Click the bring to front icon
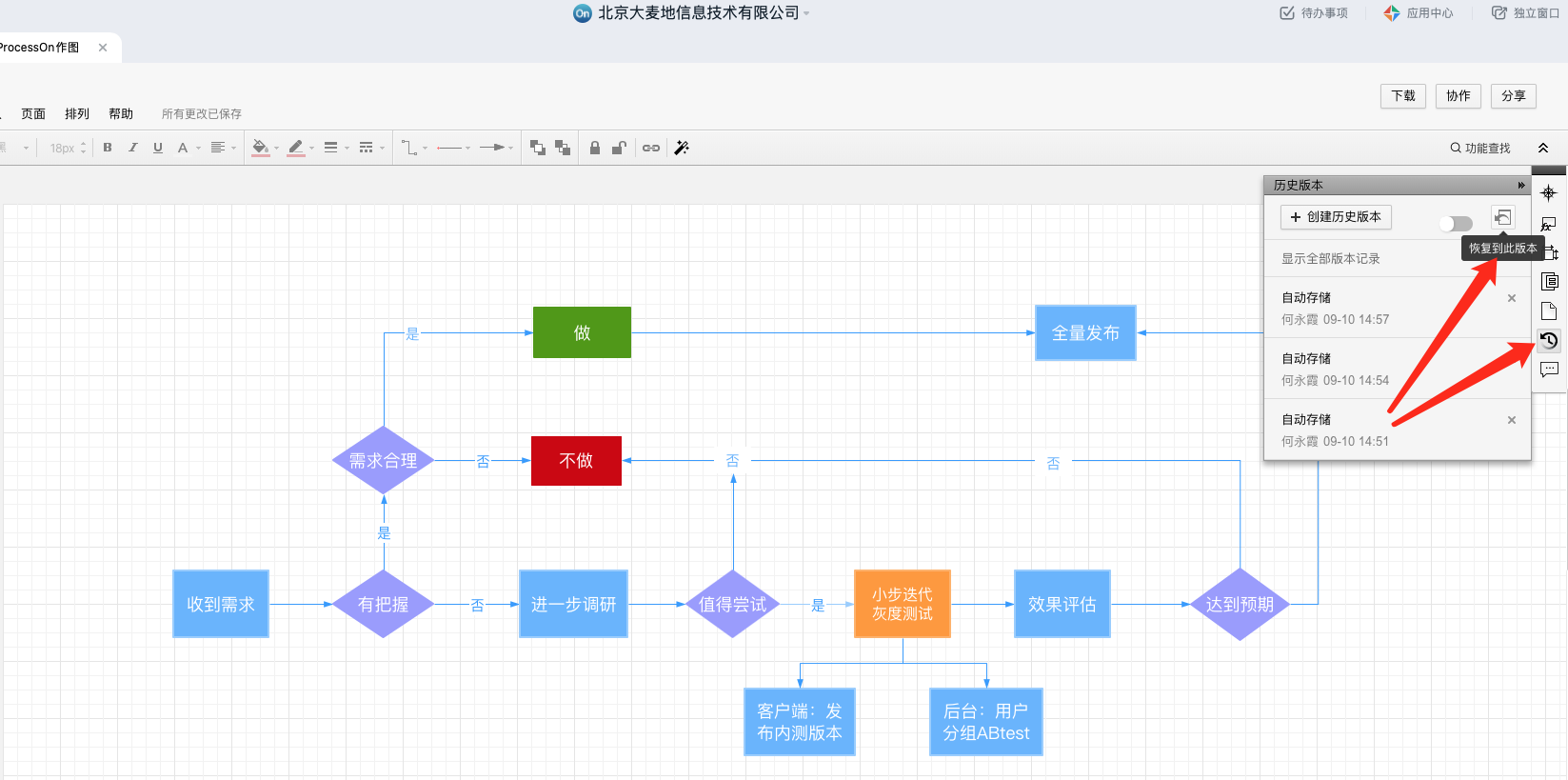1568x780 pixels. coord(538,148)
